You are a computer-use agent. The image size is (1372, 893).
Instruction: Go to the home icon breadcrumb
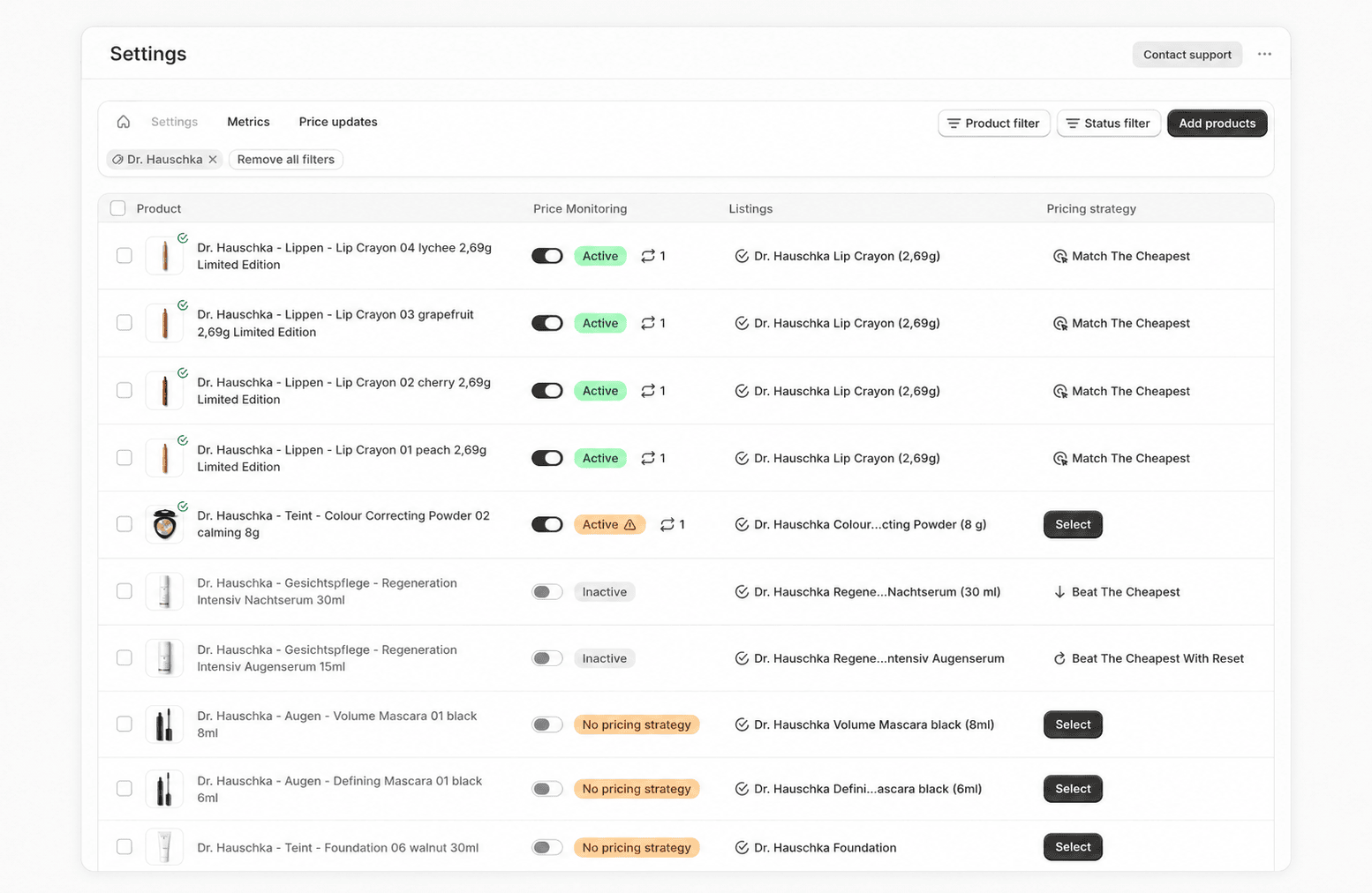124,122
